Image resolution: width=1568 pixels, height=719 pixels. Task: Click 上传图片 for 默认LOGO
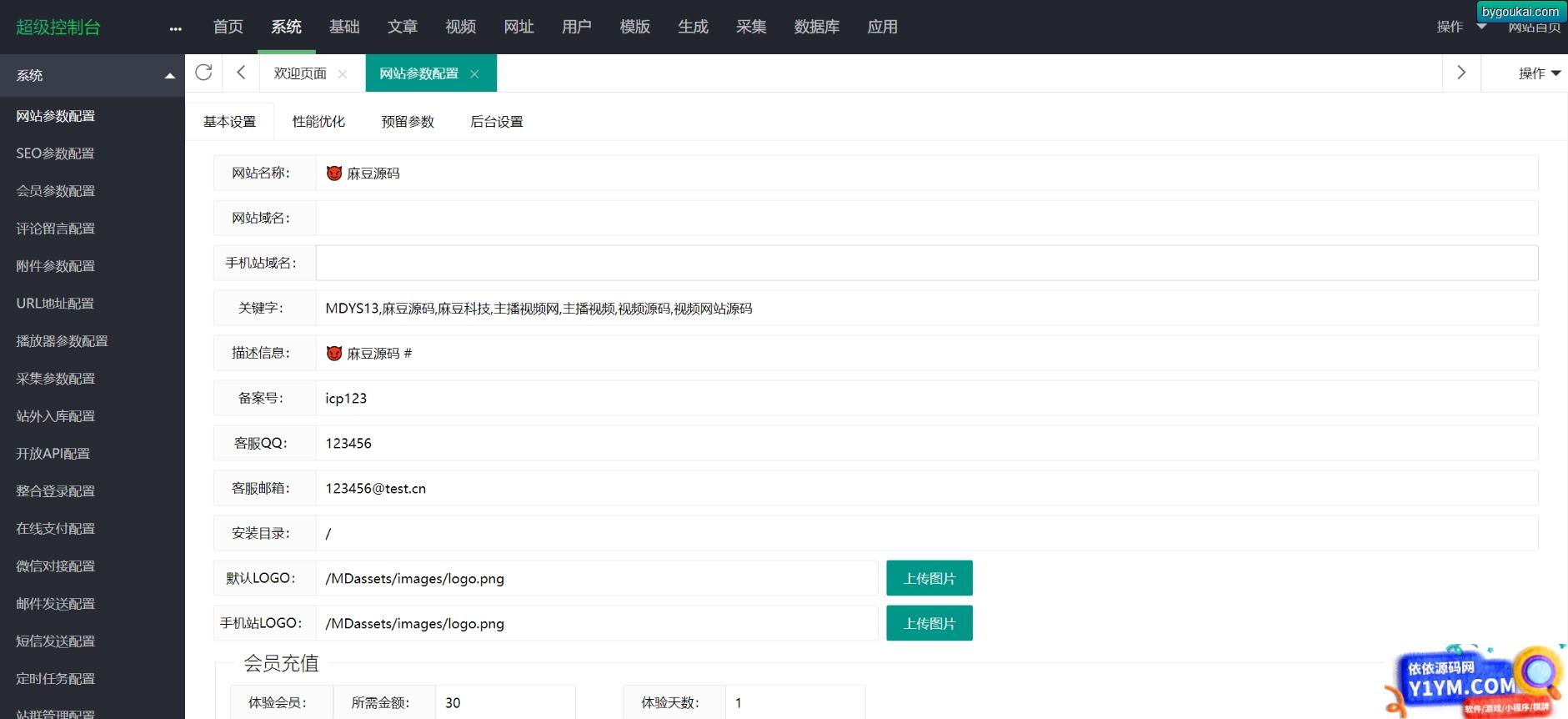929,578
